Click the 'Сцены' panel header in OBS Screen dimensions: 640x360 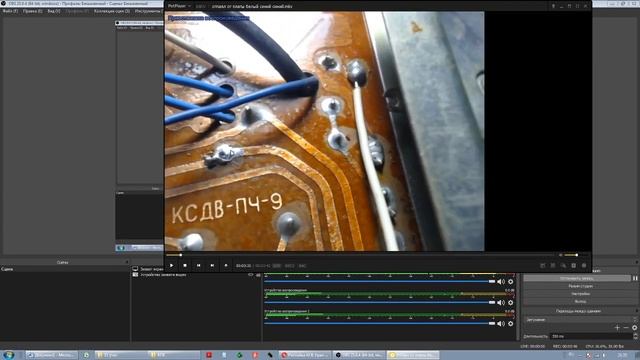click(x=64, y=262)
